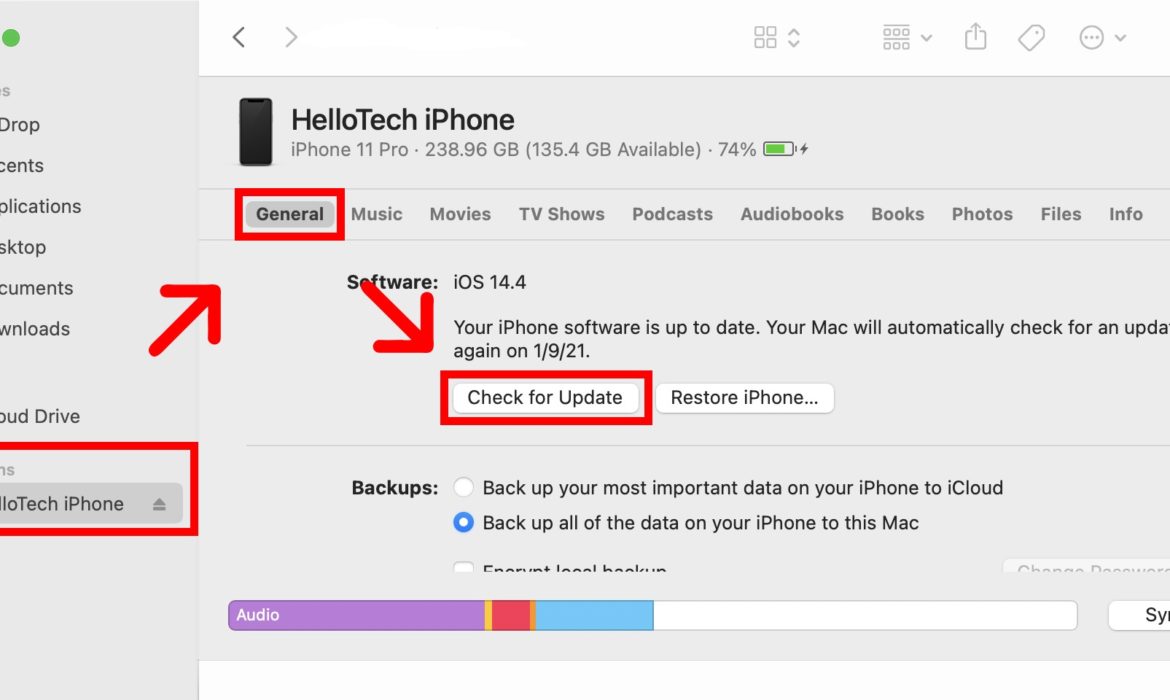Select back up to iCloud option

pos(463,488)
